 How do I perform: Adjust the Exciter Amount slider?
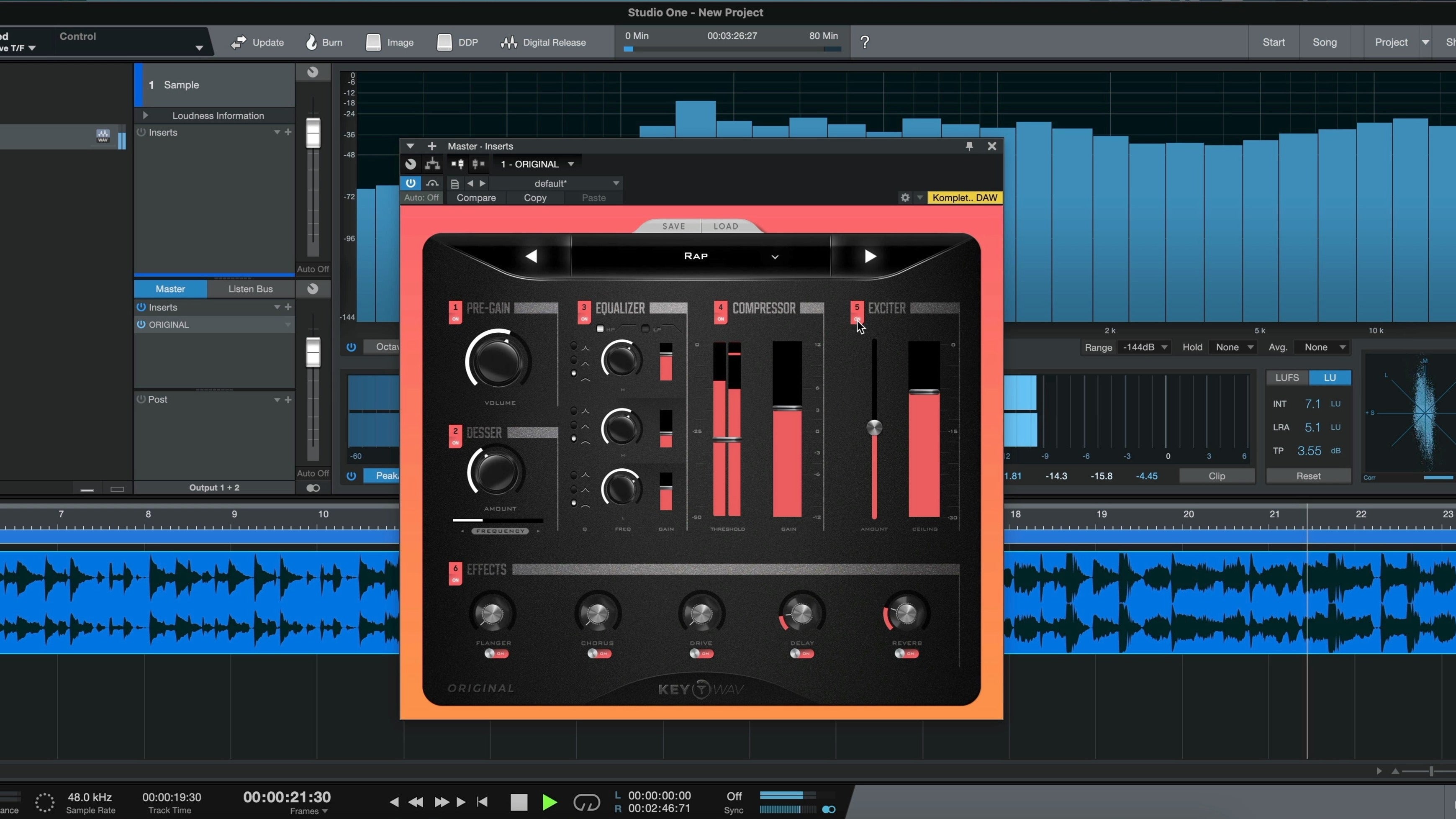tap(874, 428)
